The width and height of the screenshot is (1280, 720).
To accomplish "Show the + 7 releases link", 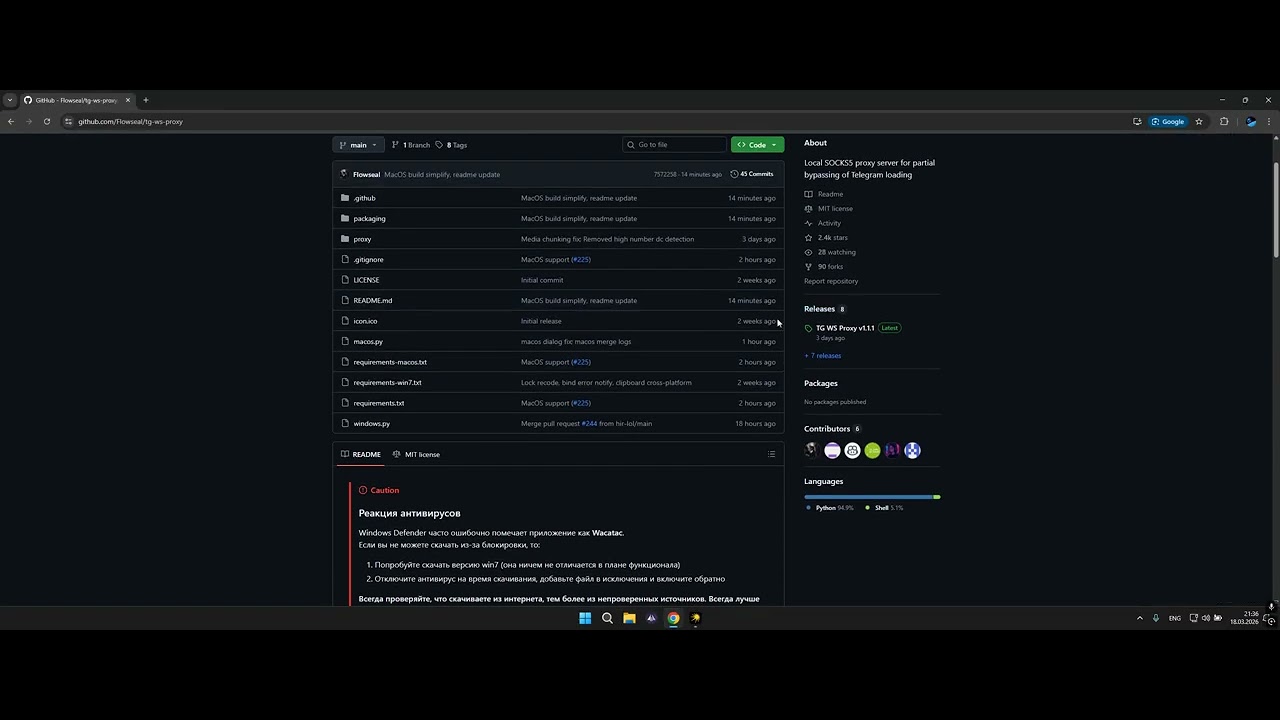I will click(x=823, y=356).
